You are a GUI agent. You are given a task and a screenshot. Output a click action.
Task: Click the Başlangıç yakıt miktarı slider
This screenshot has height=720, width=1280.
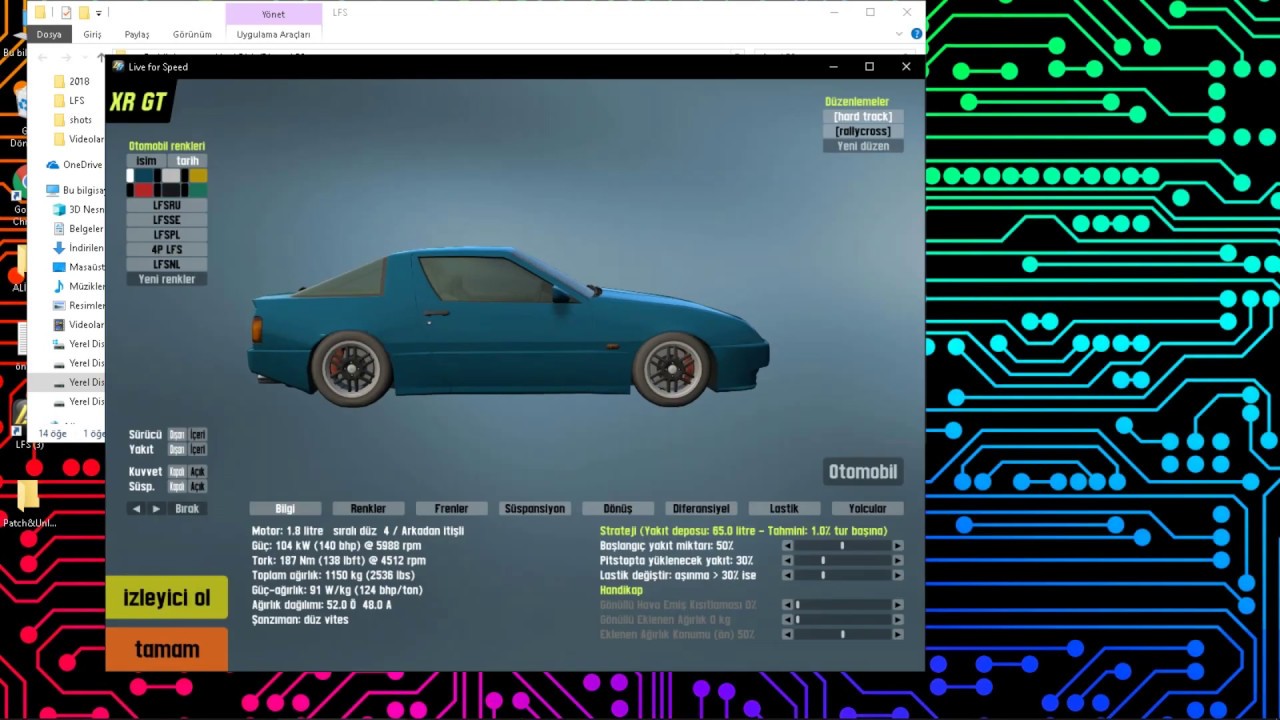(x=843, y=546)
